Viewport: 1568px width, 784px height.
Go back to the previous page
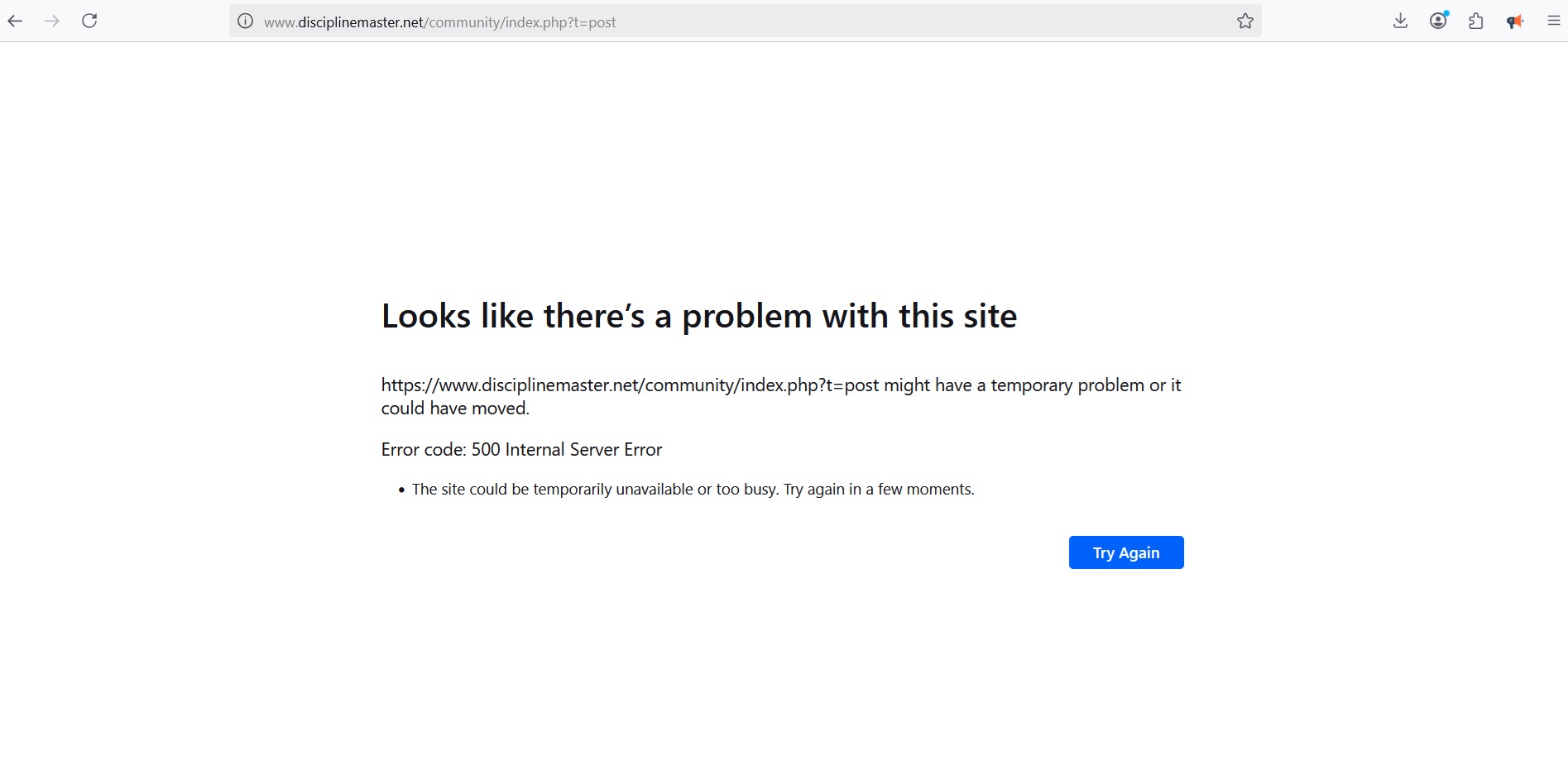(15, 22)
